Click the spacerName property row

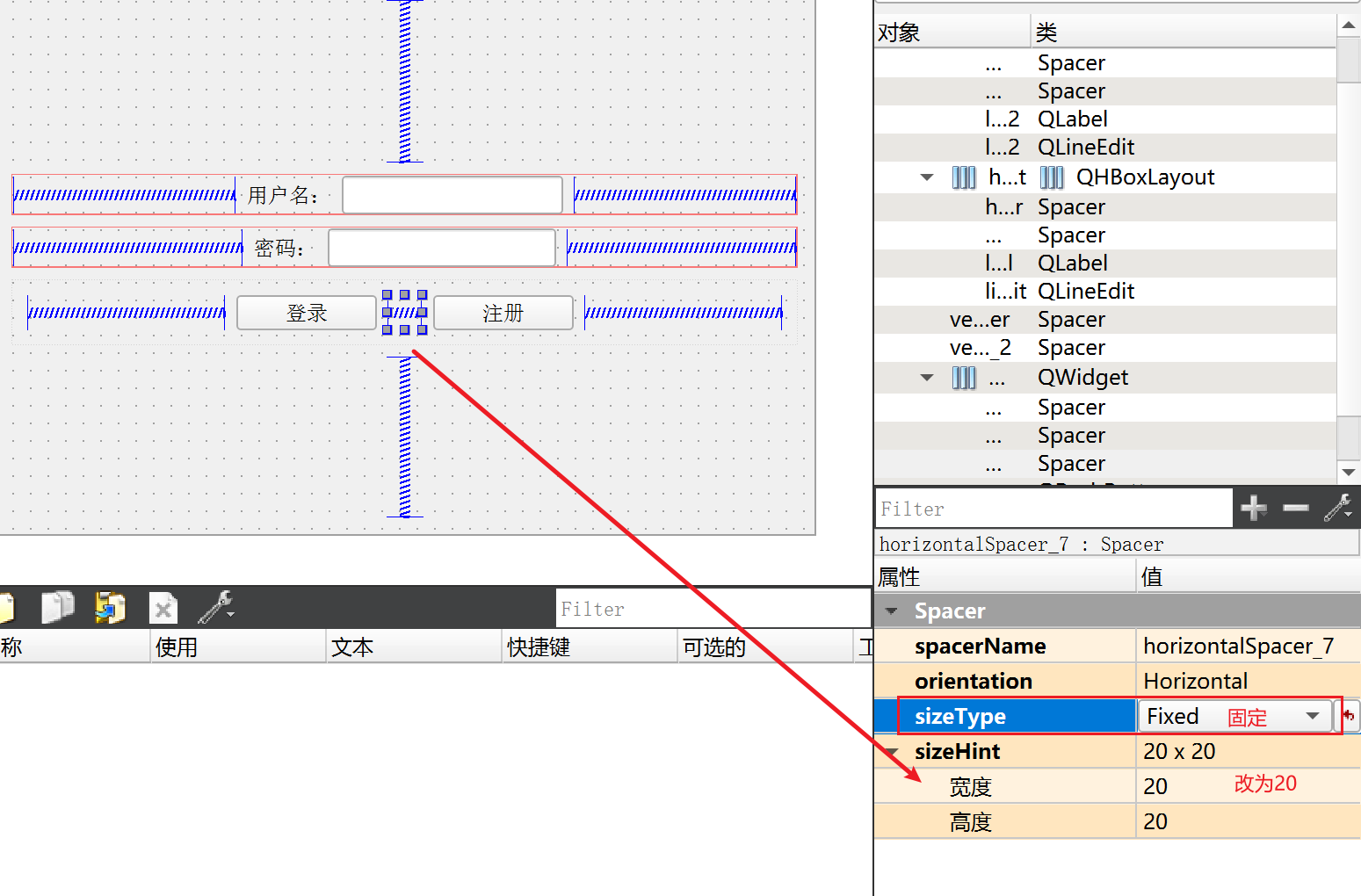[x=1118, y=646]
